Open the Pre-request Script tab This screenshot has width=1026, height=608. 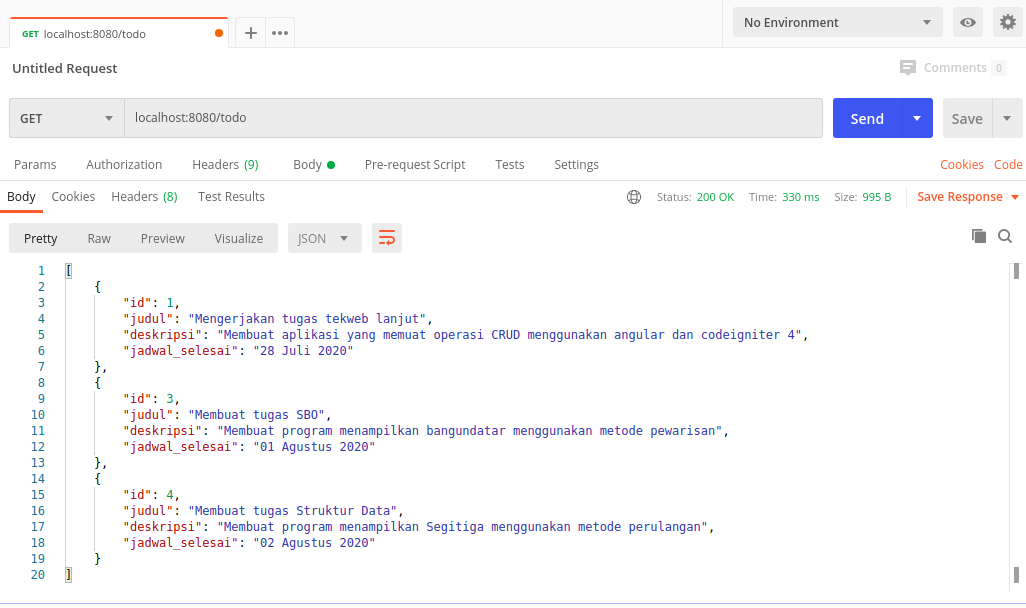pyautogui.click(x=415, y=165)
